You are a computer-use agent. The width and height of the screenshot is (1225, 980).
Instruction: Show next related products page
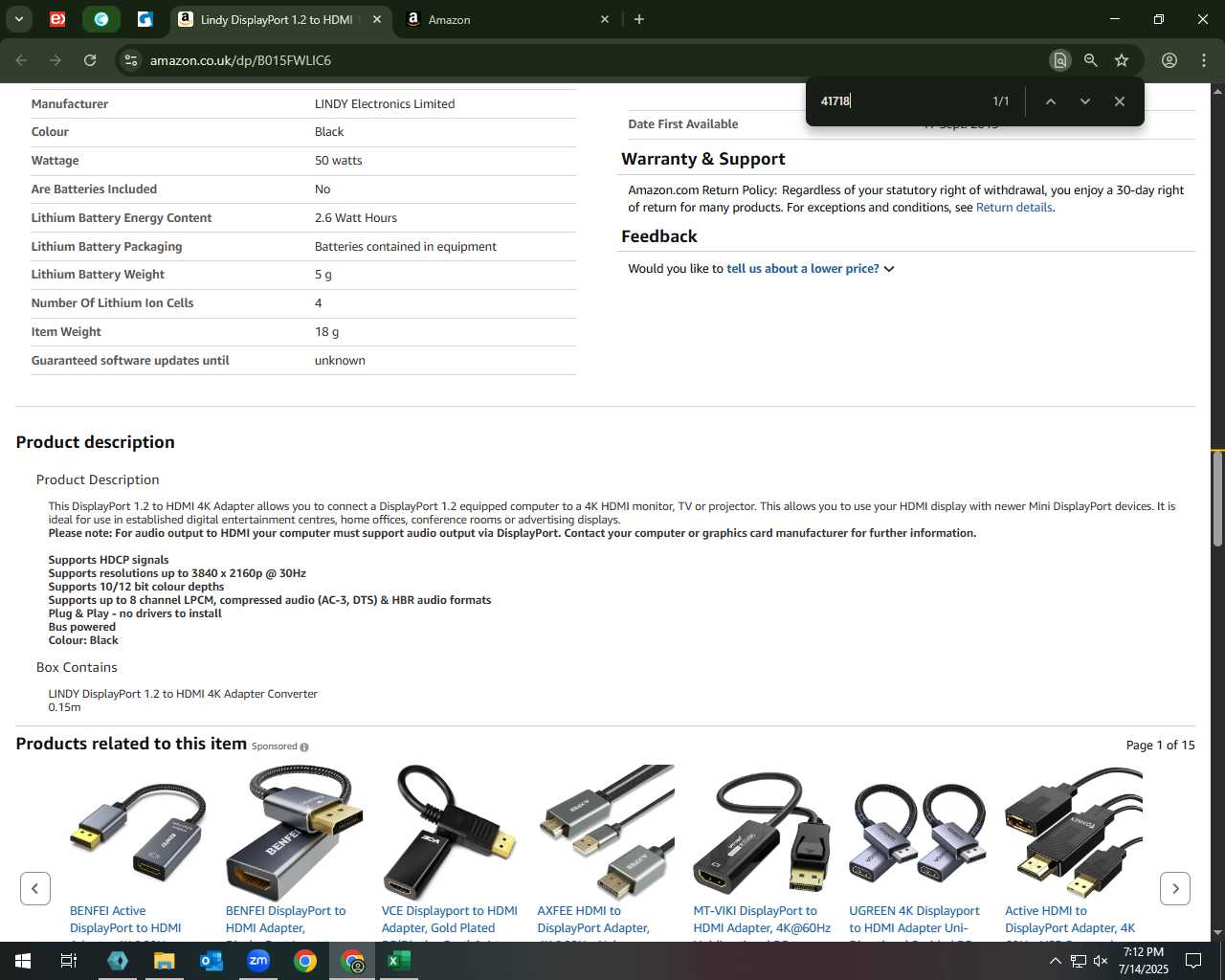point(1175,888)
